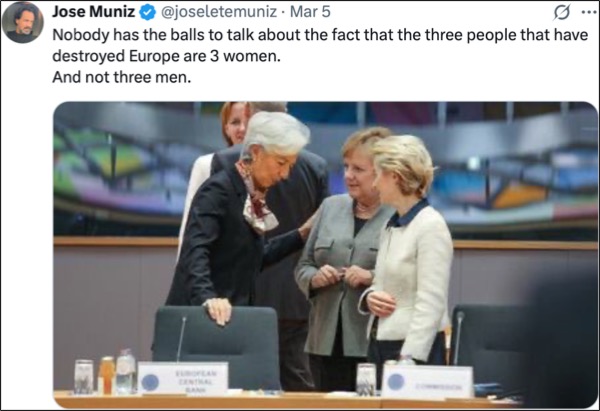Viewport: 600px width, 411px height.
Task: Click the European Central Bank nameplate in photo
Action: pyautogui.click(x=183, y=378)
